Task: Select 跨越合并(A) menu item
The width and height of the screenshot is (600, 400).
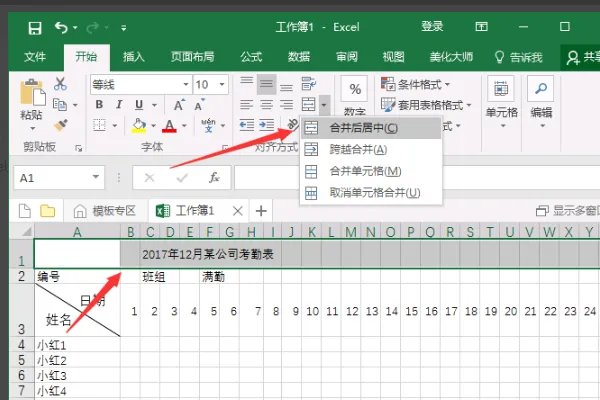Action: coord(371,149)
